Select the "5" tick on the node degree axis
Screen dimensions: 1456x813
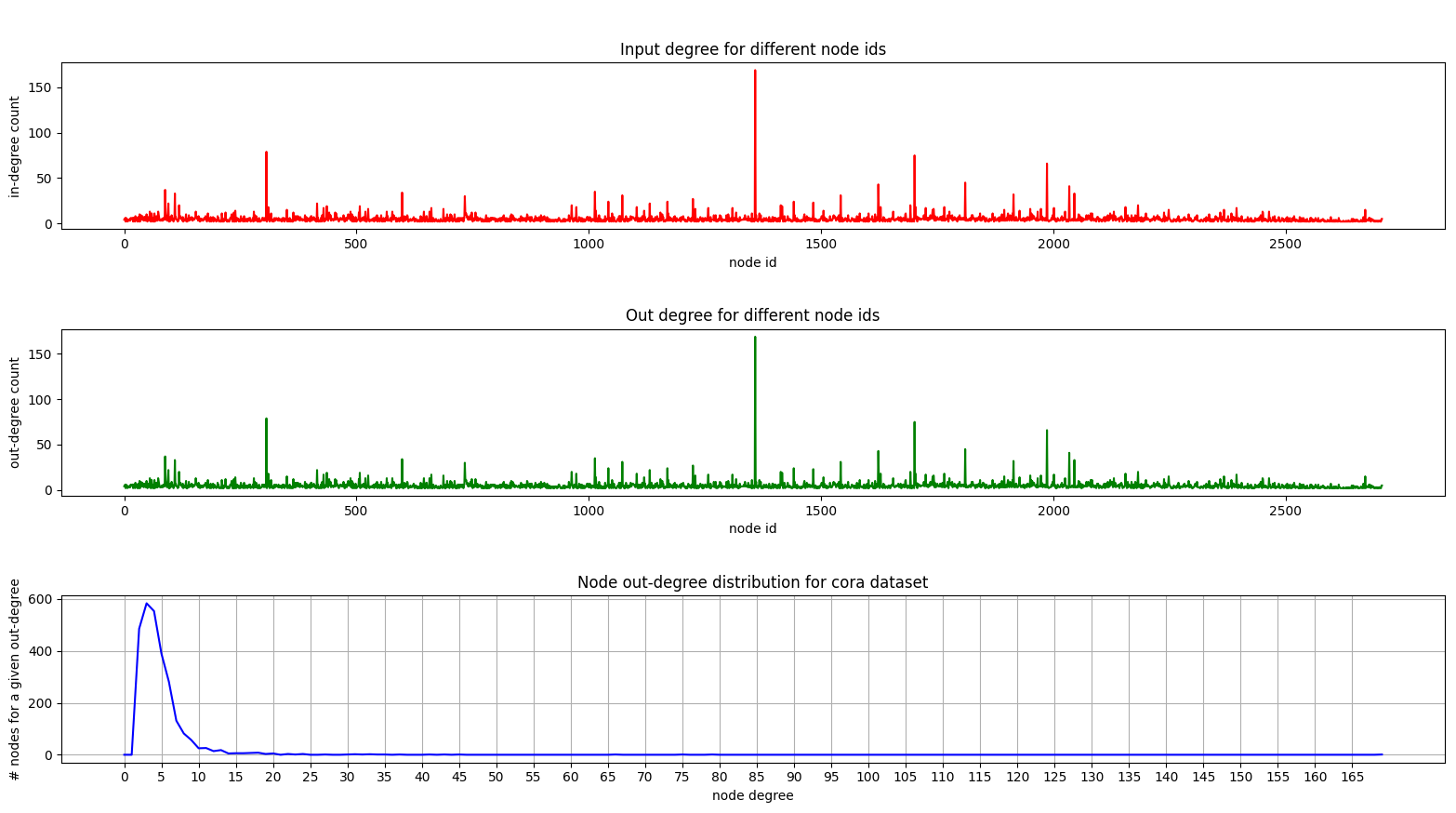pyautogui.click(x=162, y=777)
